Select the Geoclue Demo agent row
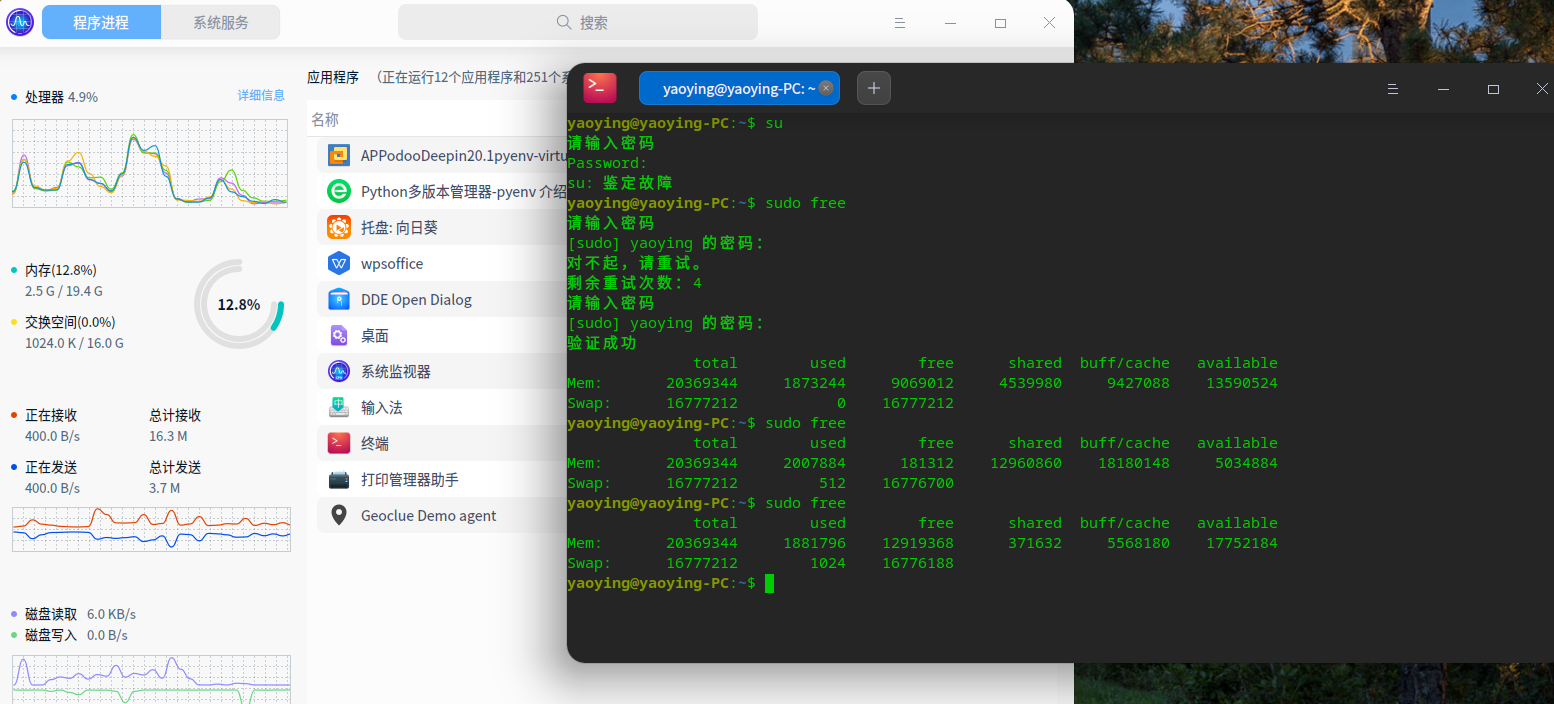The height and width of the screenshot is (704, 1554). pos(442,515)
